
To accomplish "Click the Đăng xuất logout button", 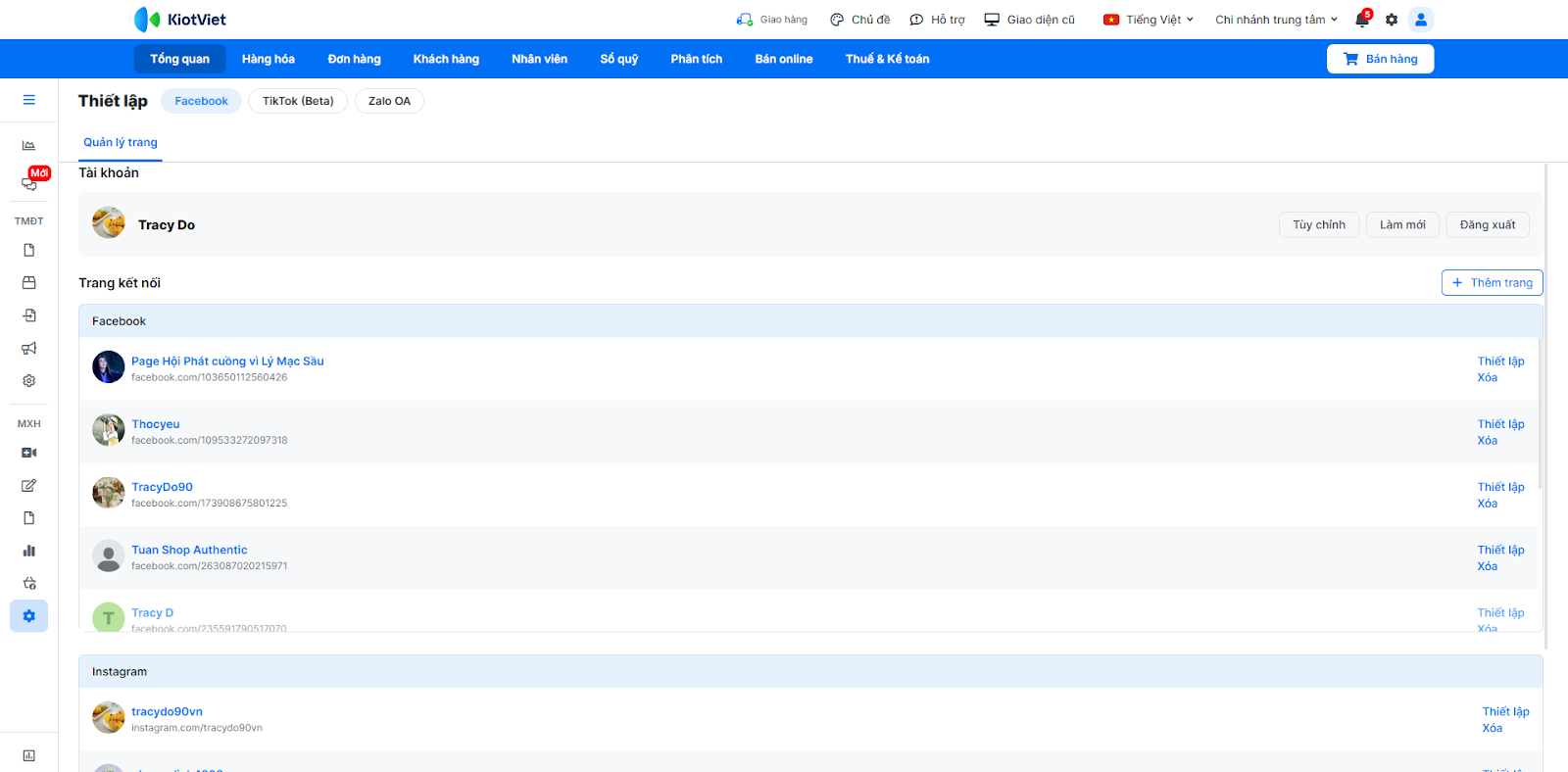I will tap(1488, 224).
